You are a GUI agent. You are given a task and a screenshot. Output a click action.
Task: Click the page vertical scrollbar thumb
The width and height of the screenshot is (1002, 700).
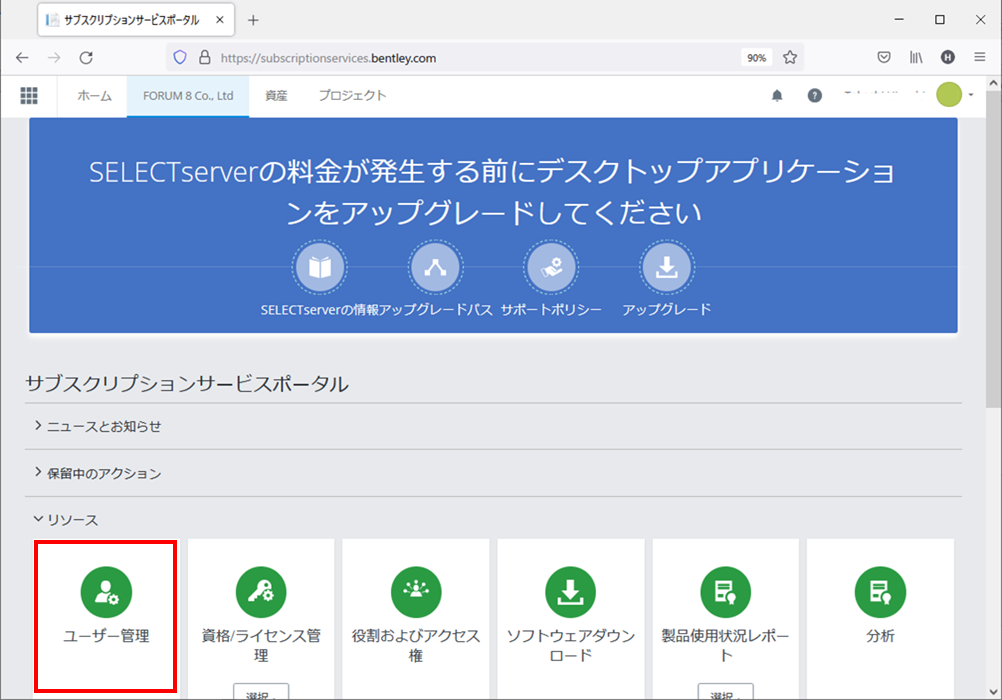[x=993, y=249]
